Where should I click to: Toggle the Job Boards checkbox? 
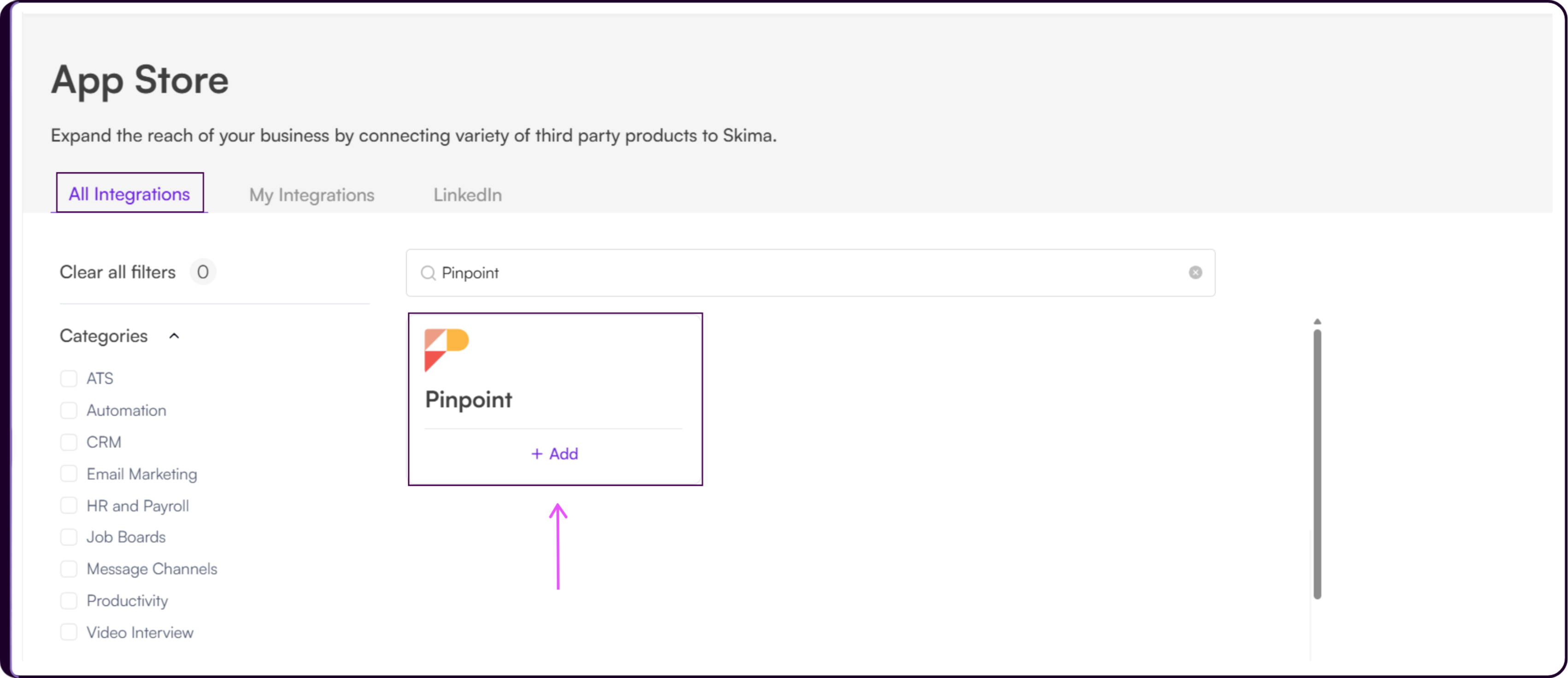pos(69,537)
